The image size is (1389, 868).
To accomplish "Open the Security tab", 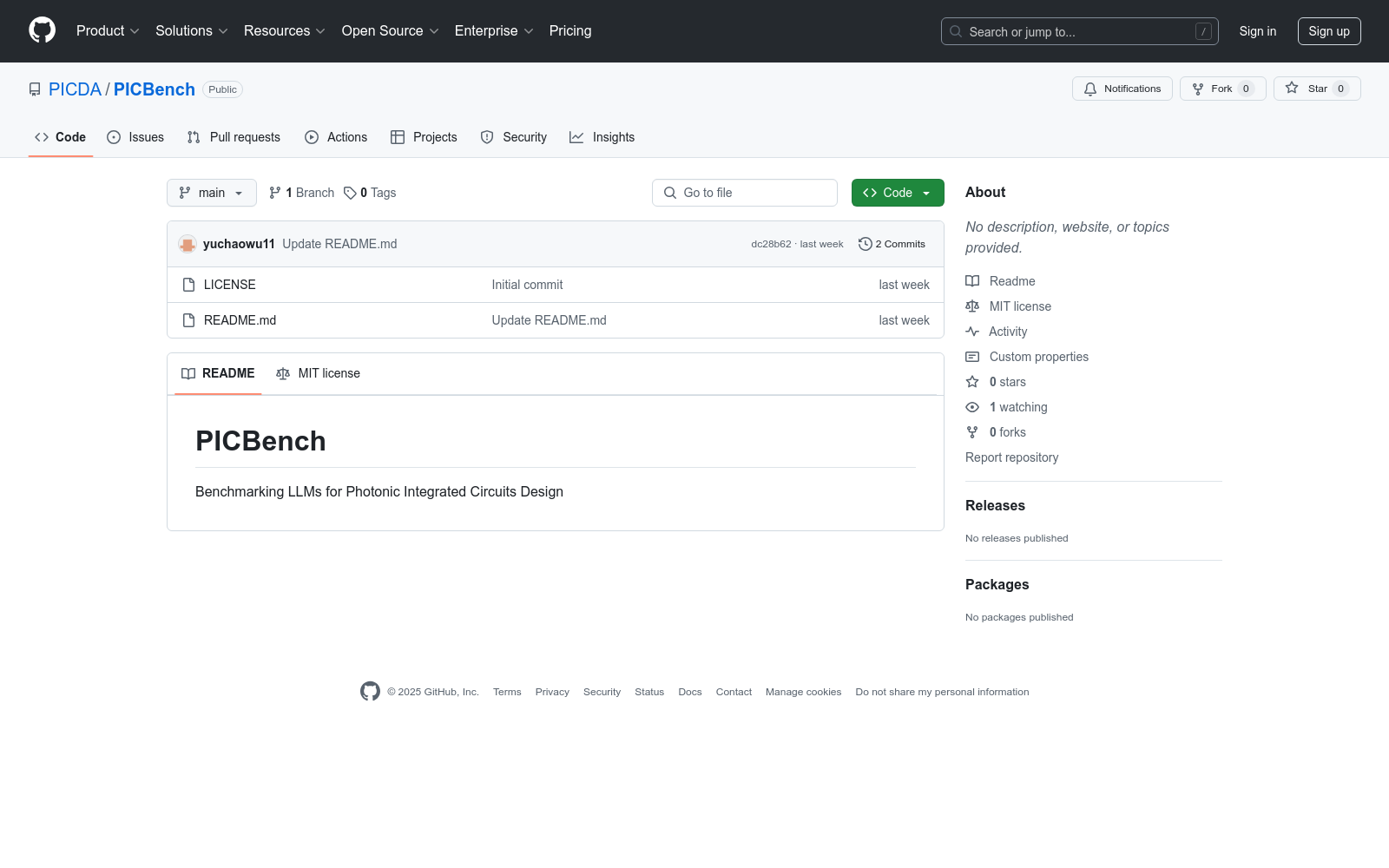I will click(x=514, y=137).
